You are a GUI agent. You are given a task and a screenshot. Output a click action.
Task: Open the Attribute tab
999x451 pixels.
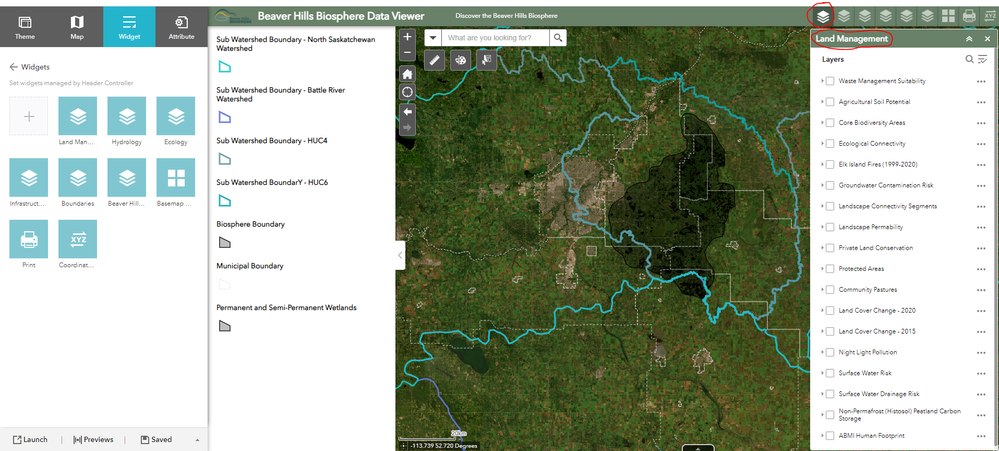coord(182,27)
